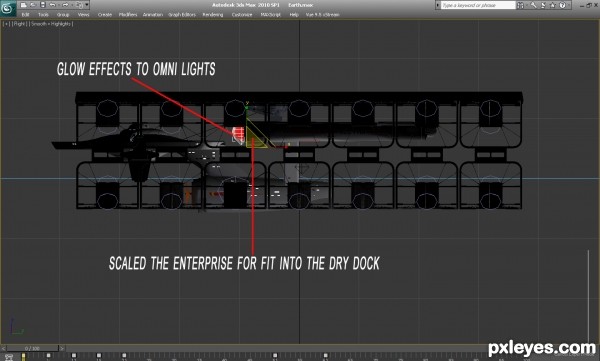Click the next frame arrow on time slider
Viewport: 600px width, 361px height.
[62, 348]
